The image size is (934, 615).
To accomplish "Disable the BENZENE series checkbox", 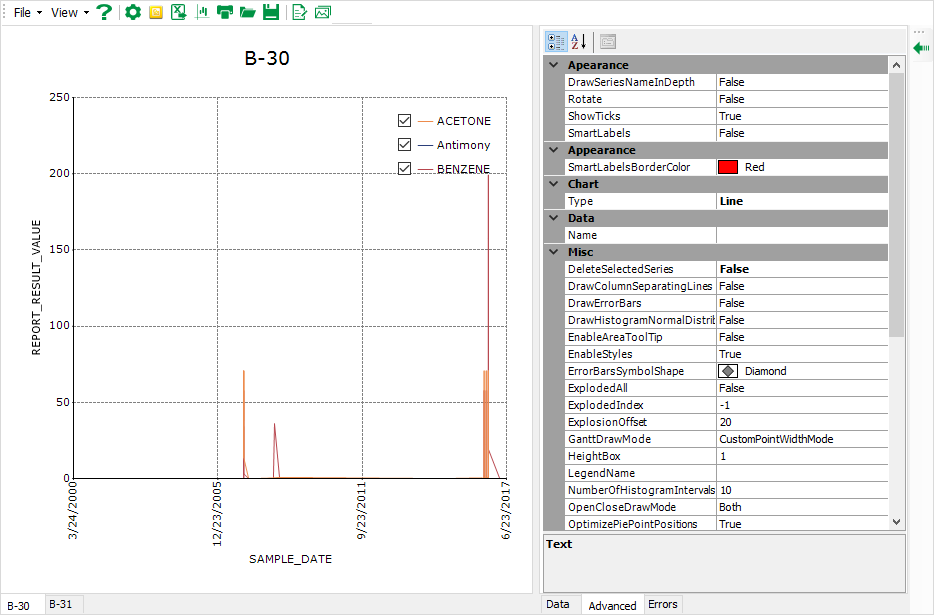I will click(405, 169).
